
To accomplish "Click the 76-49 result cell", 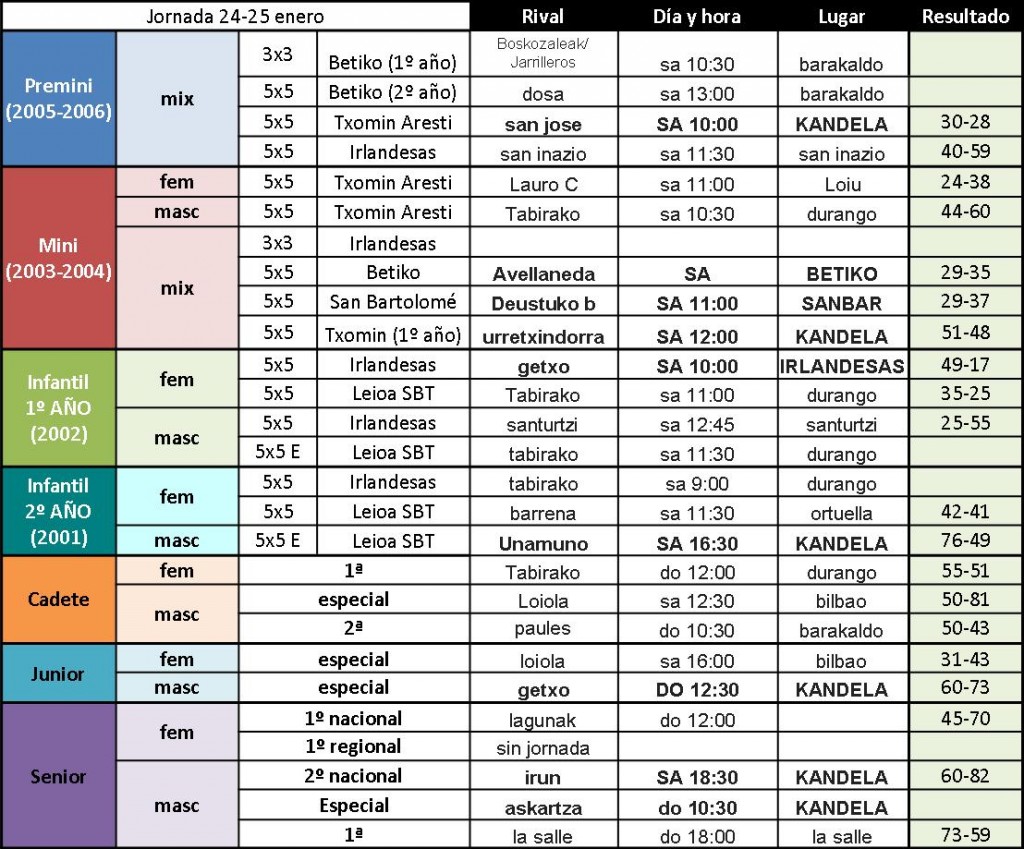I will point(965,541).
